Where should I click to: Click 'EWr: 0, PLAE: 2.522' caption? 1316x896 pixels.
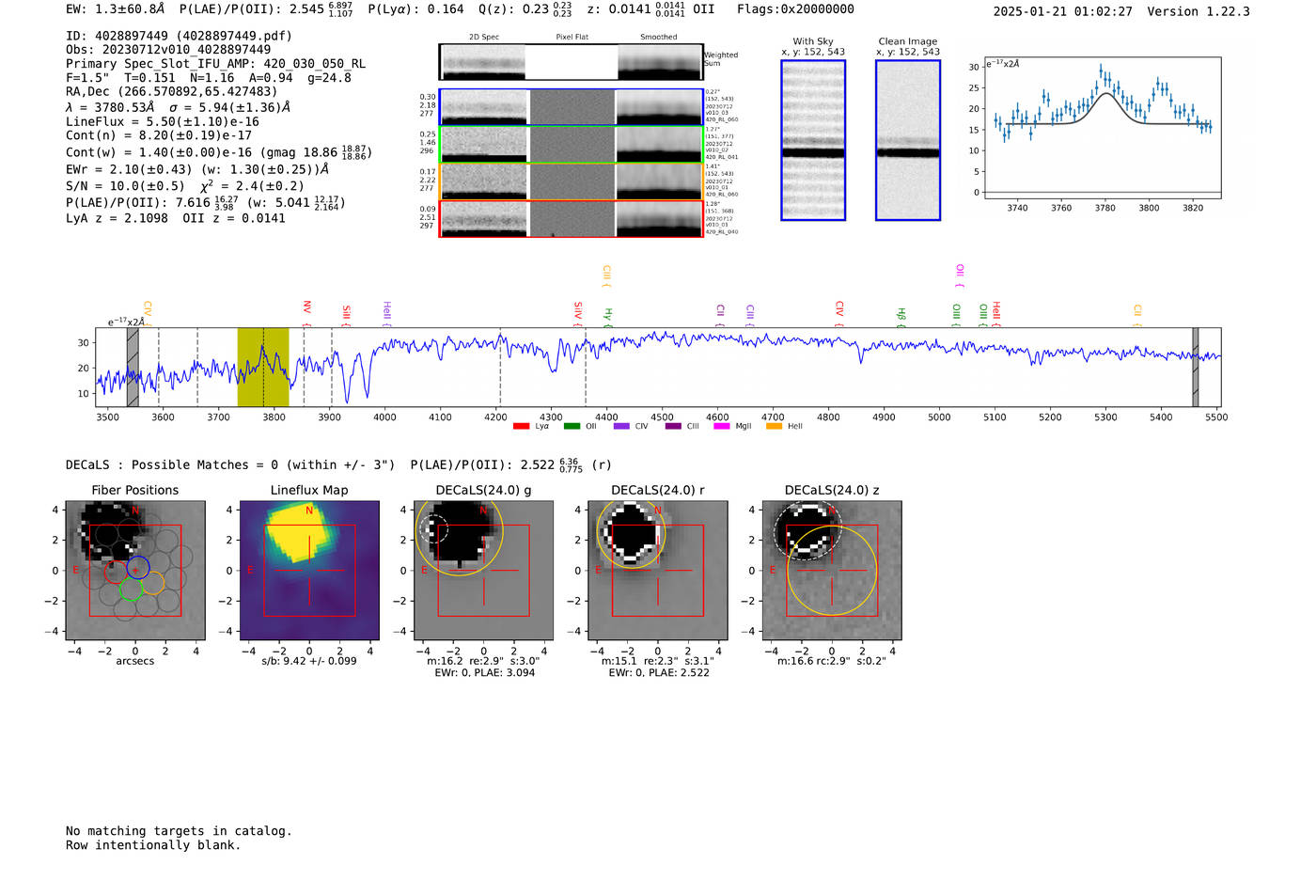(658, 673)
